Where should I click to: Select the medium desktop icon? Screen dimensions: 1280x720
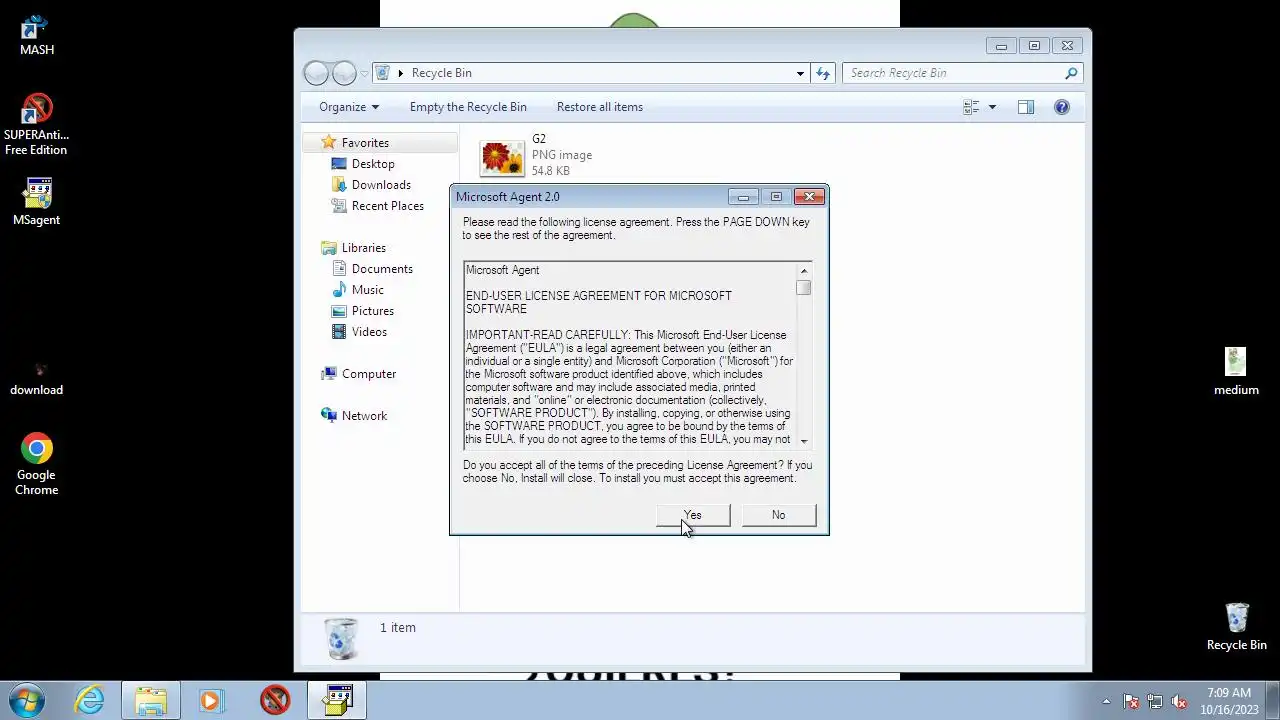[1236, 372]
